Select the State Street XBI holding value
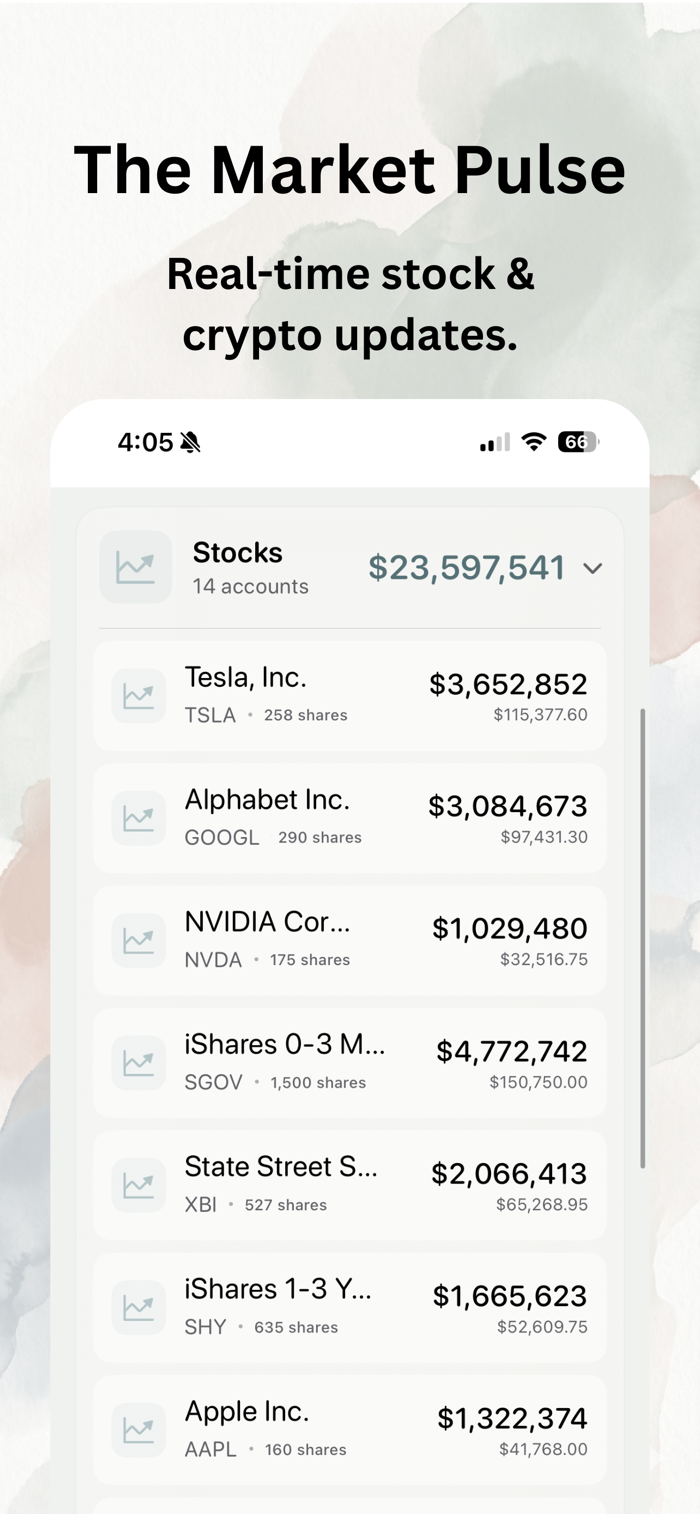The height and width of the screenshot is (1514, 700). tap(509, 1173)
